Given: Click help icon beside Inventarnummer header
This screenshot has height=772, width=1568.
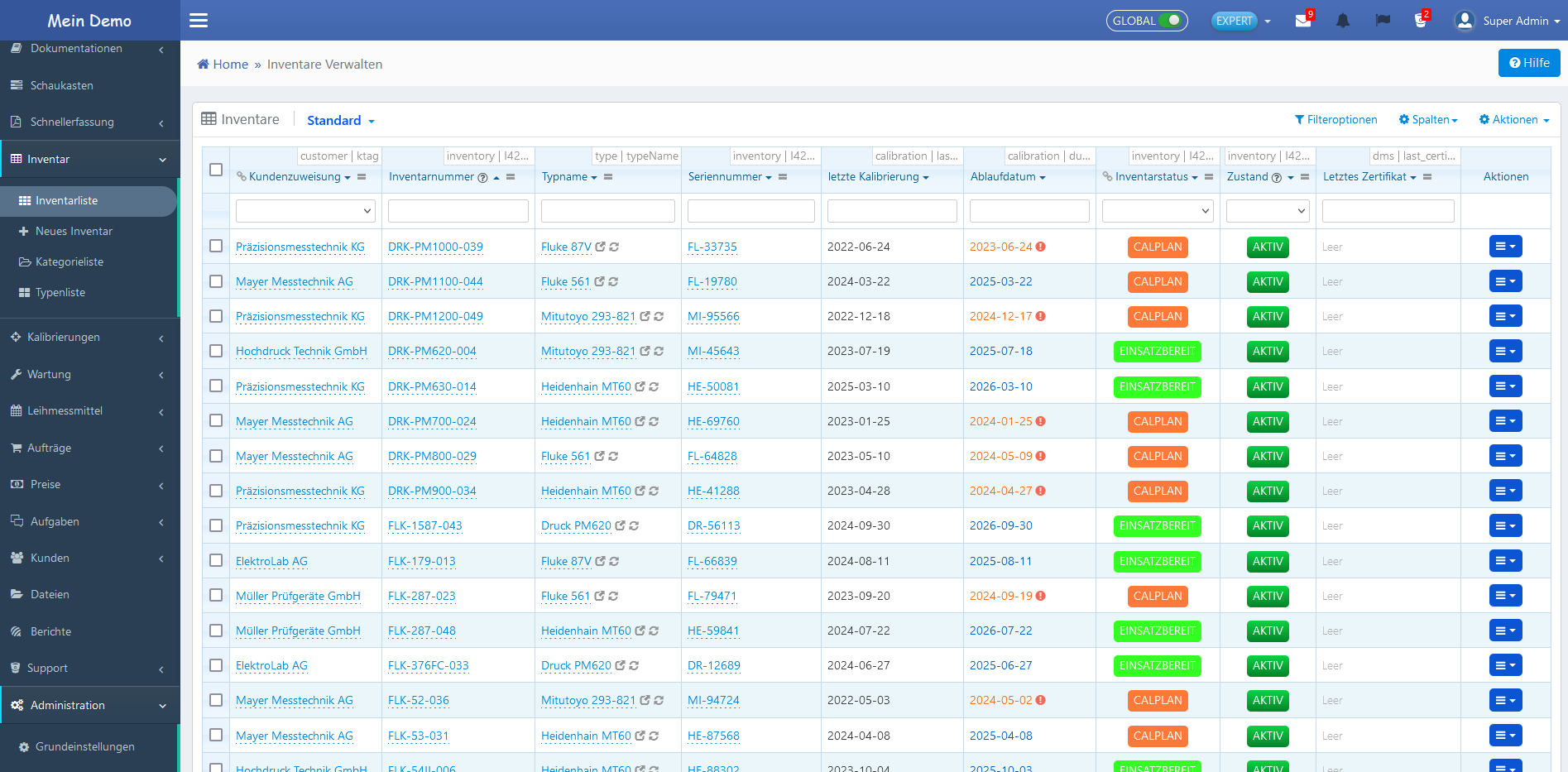Looking at the screenshot, I should [482, 178].
